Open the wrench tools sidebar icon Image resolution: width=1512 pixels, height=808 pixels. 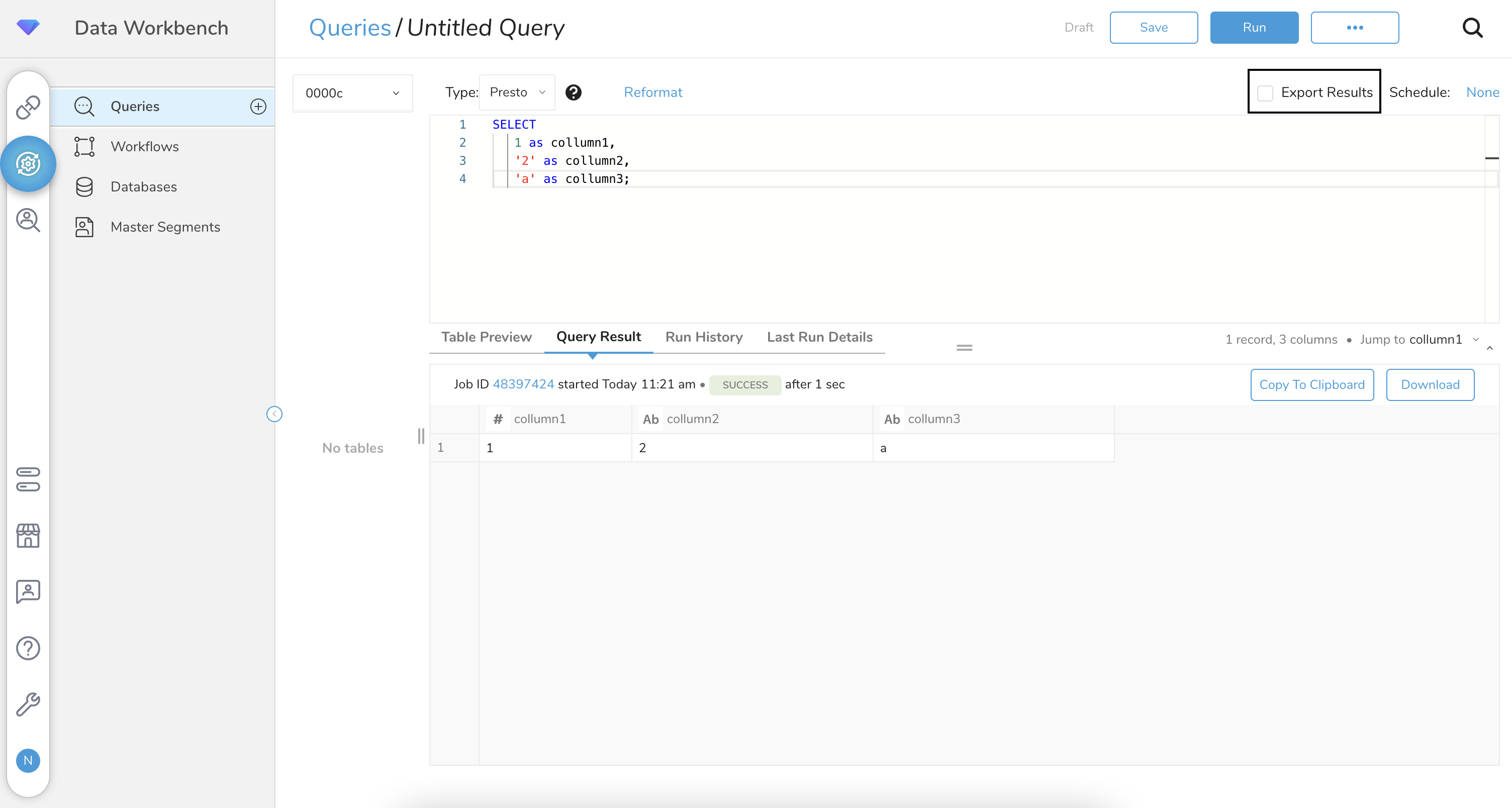click(28, 704)
